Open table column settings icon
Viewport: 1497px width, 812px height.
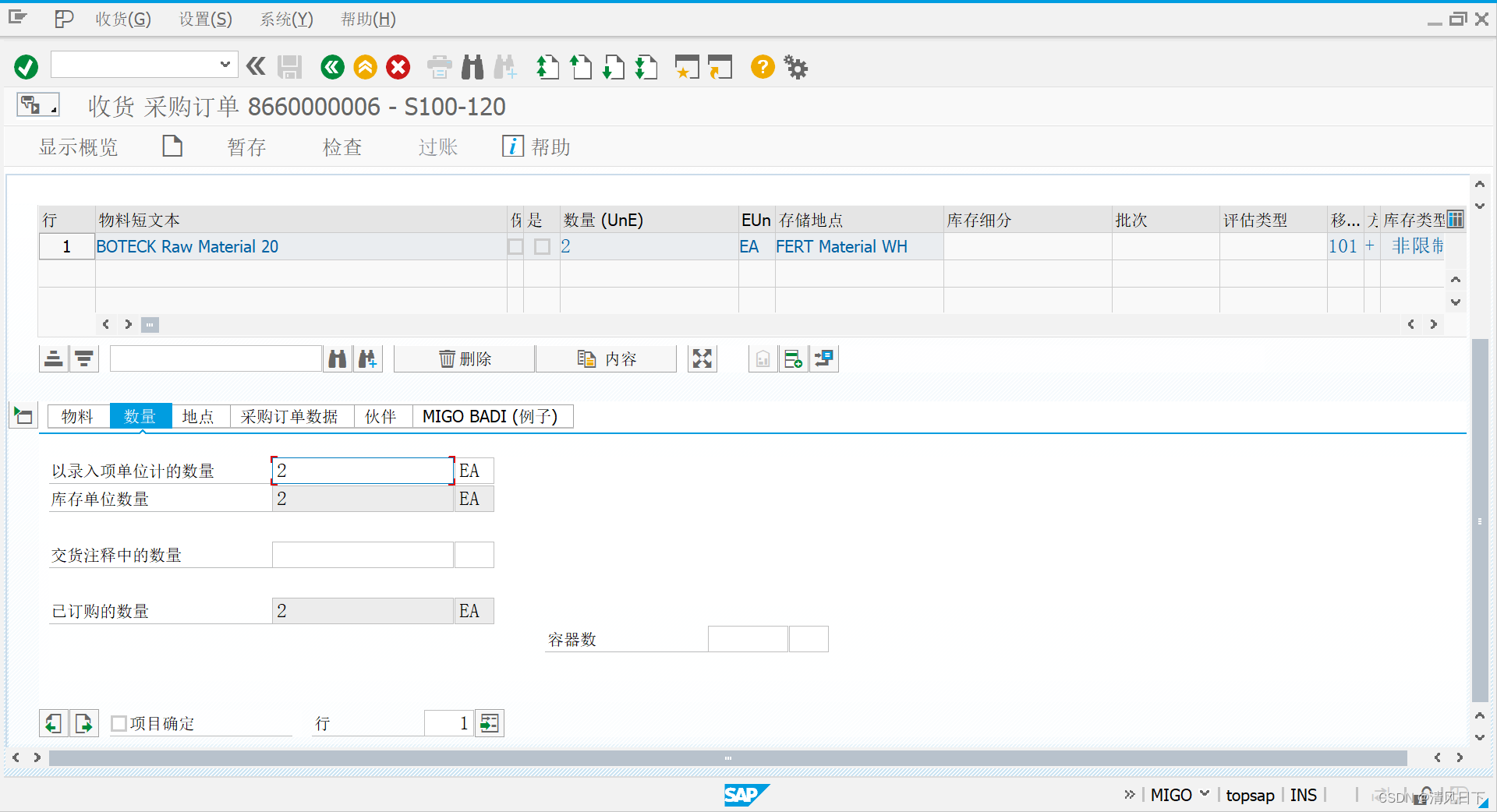tap(1455, 220)
